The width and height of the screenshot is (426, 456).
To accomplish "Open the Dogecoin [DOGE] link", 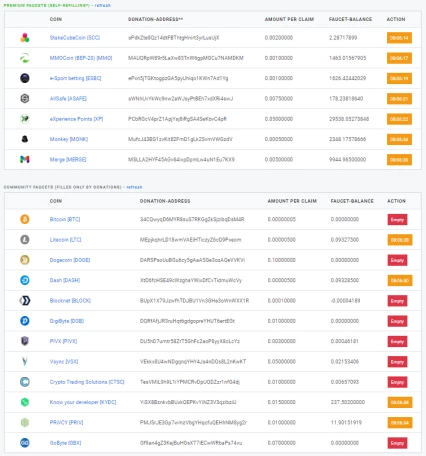I will pyautogui.click(x=70, y=260).
